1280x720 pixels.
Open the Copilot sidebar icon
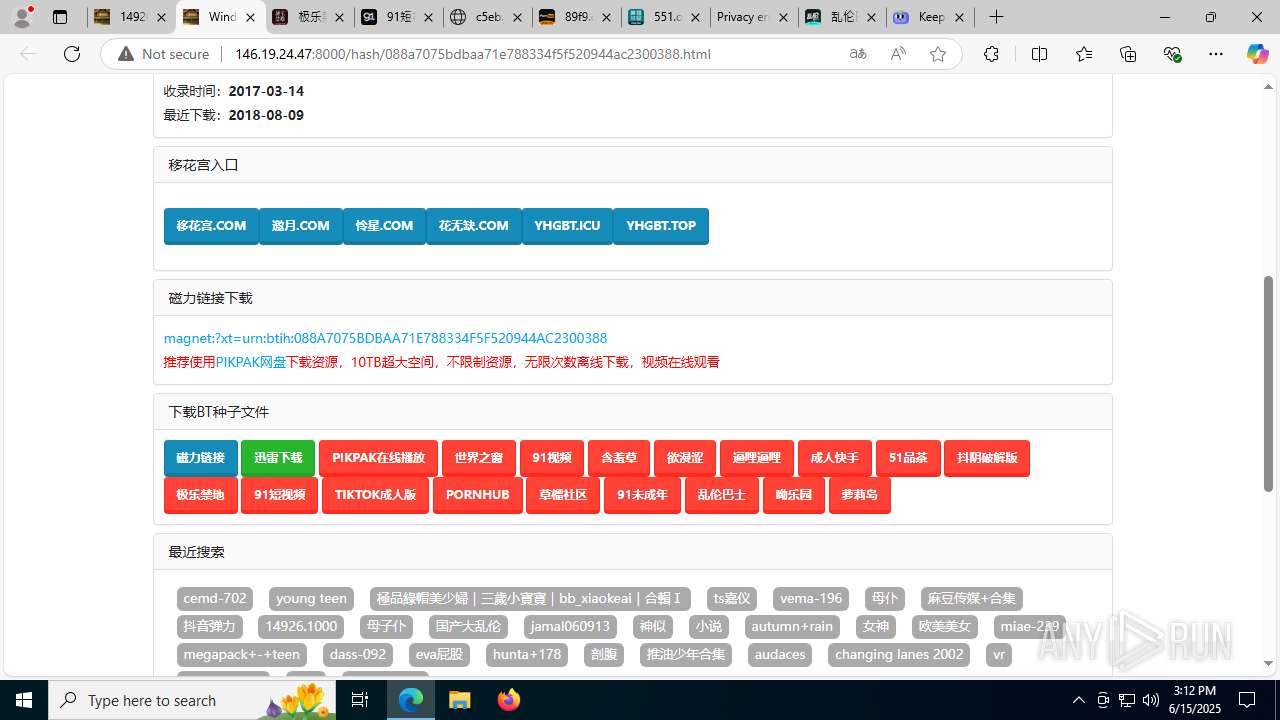pos(1257,54)
